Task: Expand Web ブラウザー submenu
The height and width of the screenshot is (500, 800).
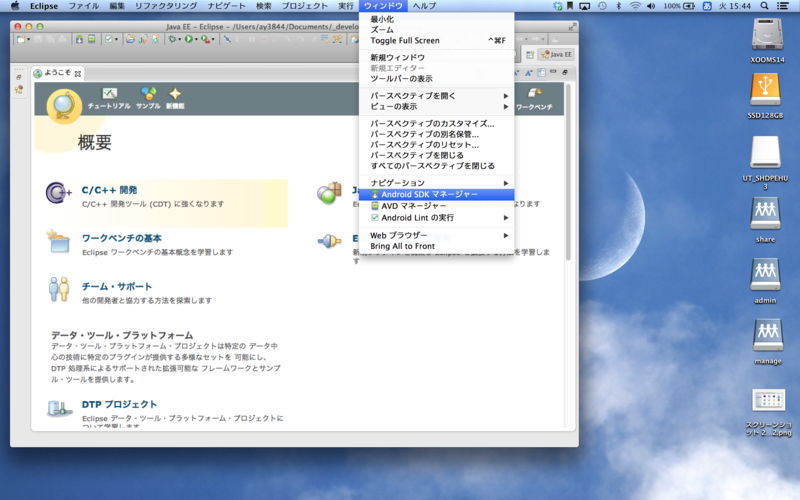Action: click(x=436, y=236)
